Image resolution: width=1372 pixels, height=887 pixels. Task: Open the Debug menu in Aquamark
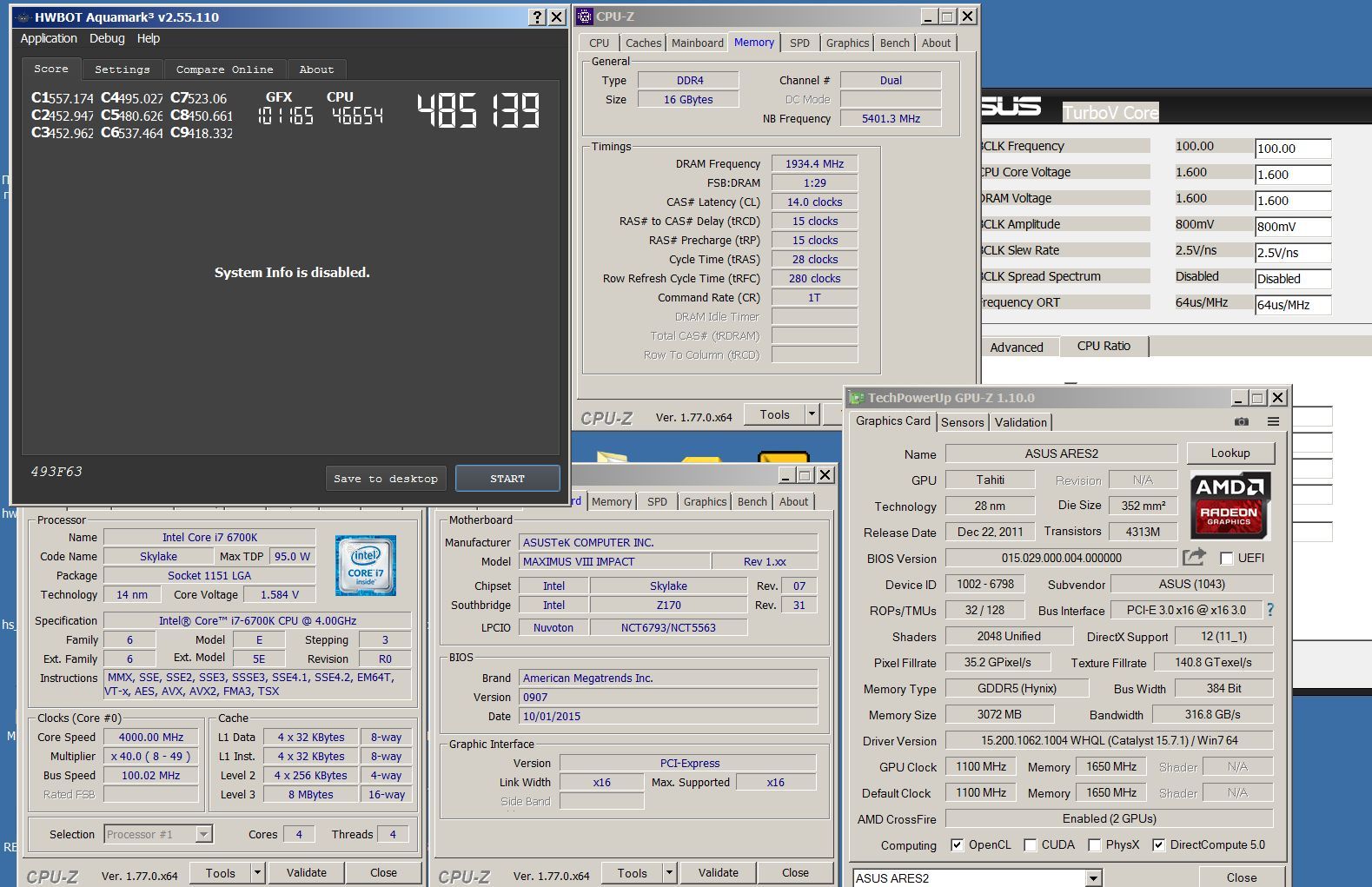pyautogui.click(x=107, y=38)
